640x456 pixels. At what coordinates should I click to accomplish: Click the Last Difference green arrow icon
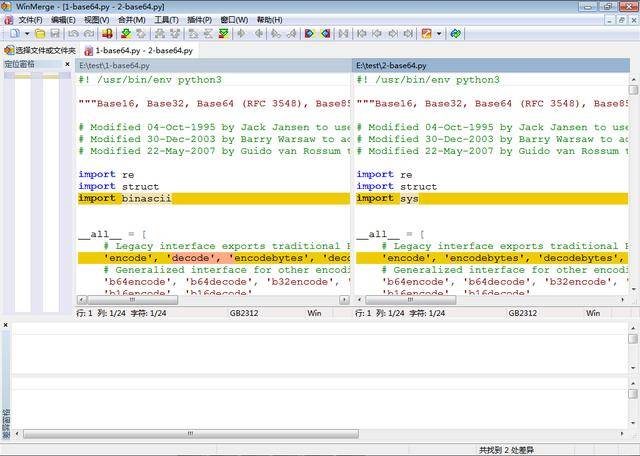click(x=223, y=33)
